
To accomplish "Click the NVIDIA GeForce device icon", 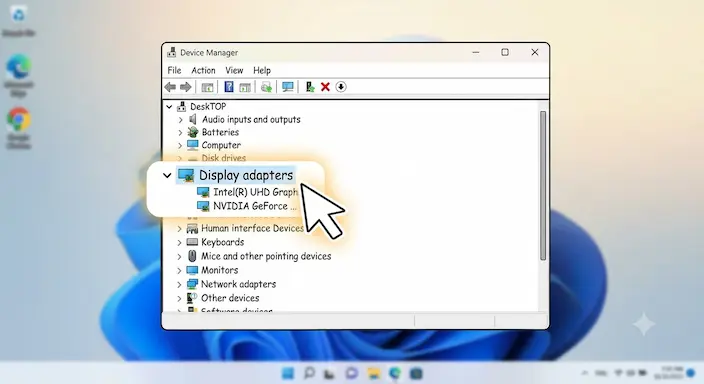I will click(203, 206).
